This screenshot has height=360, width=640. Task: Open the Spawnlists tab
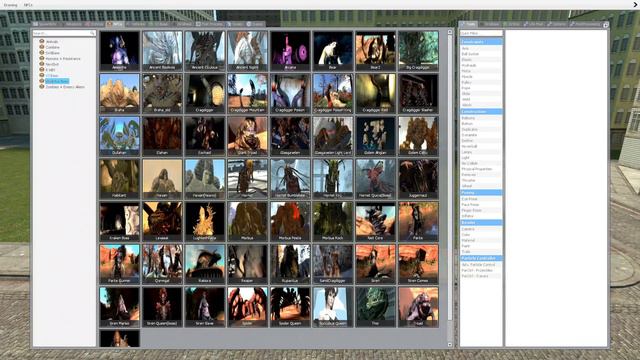[46, 24]
